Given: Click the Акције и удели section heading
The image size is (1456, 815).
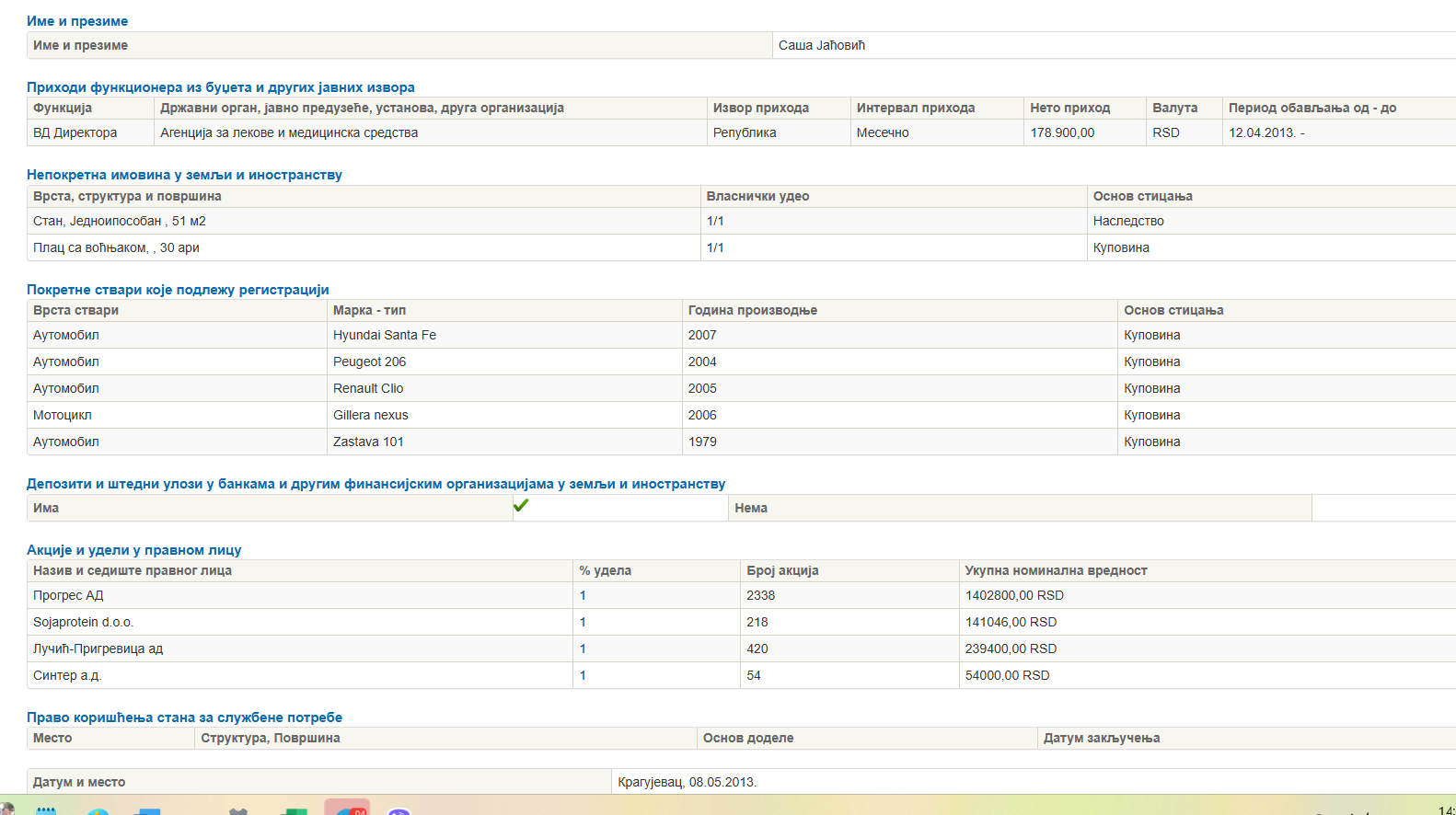Looking at the screenshot, I should (133, 550).
